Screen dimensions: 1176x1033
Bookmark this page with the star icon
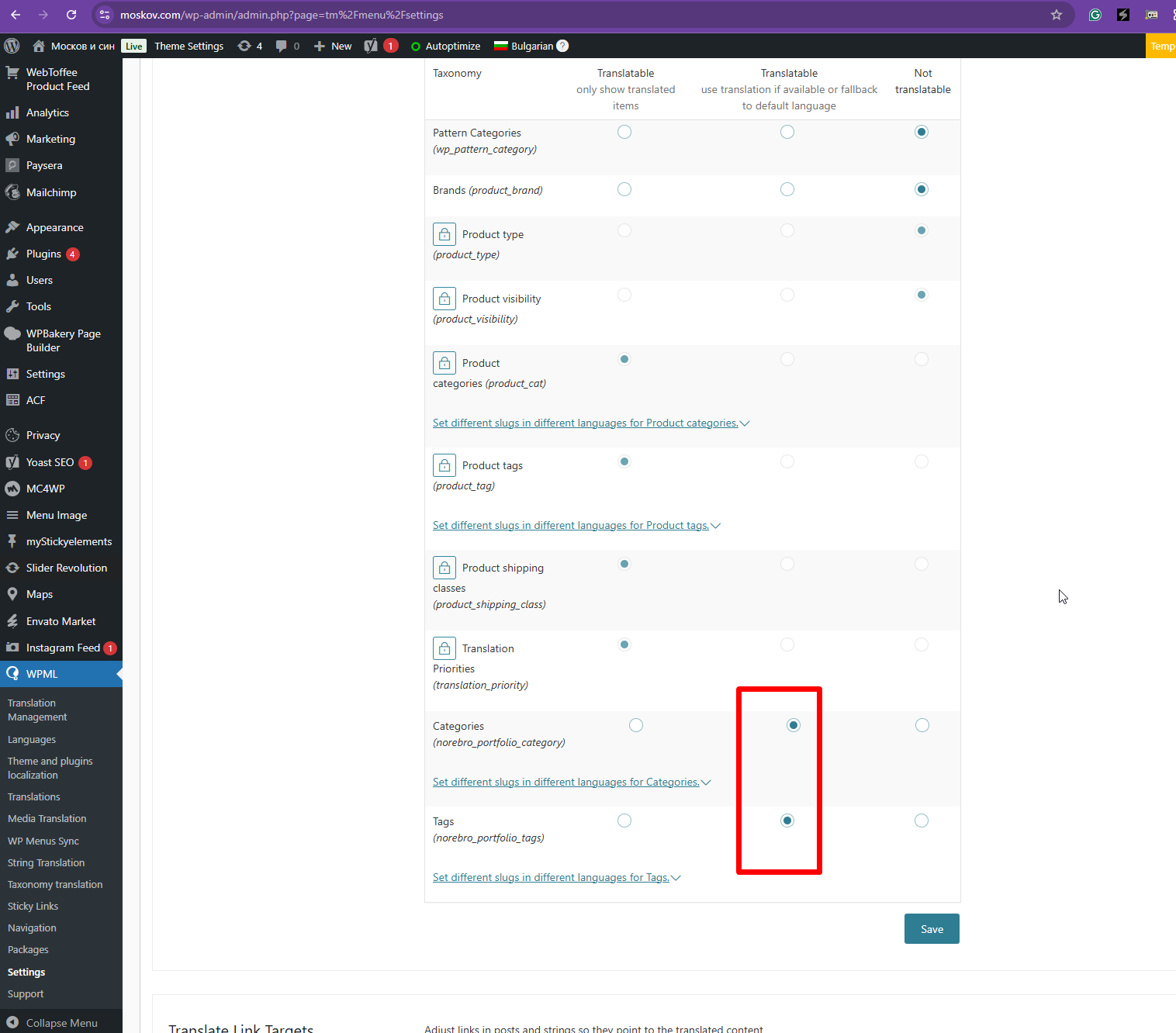click(x=1057, y=15)
